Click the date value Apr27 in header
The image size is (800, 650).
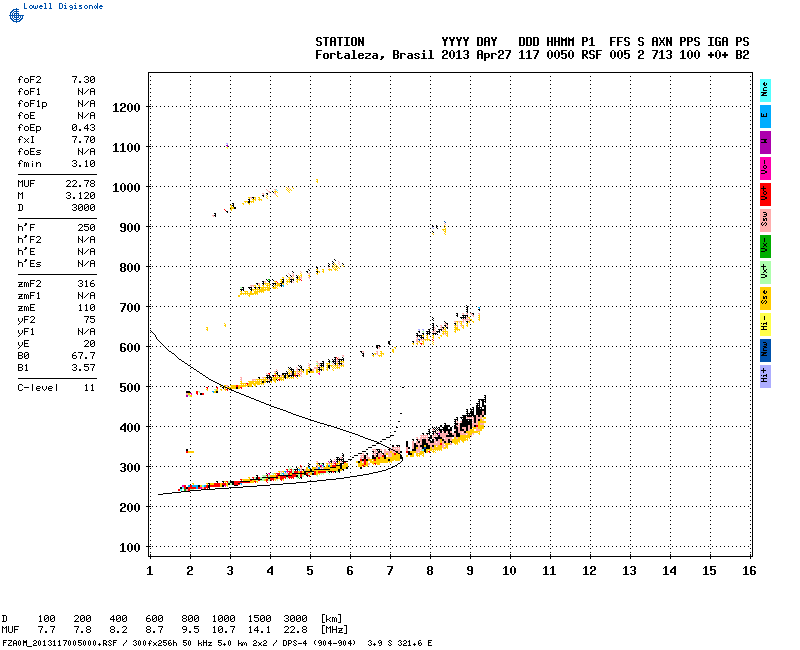tap(493, 55)
